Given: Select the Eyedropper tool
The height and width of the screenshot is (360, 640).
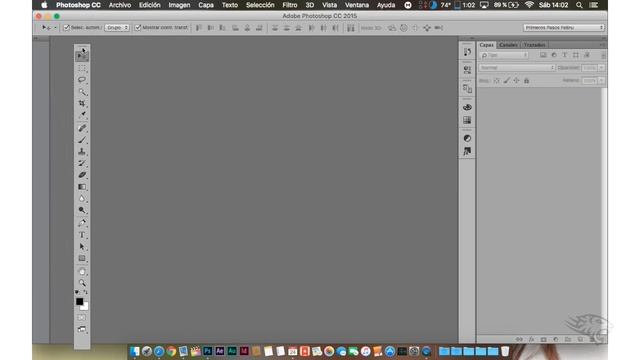Looking at the screenshot, I should [82, 115].
